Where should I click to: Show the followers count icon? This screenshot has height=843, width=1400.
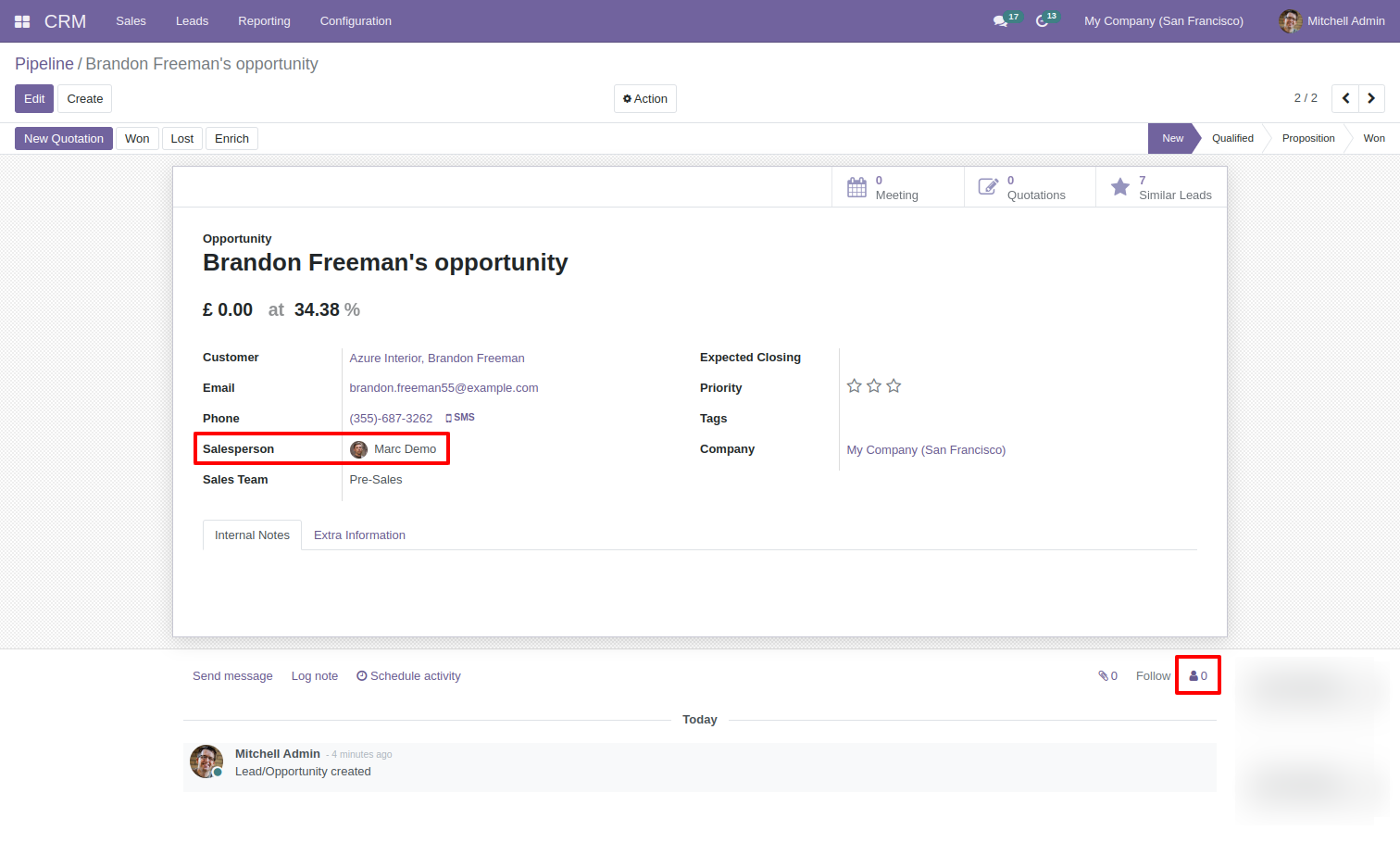(x=1198, y=676)
